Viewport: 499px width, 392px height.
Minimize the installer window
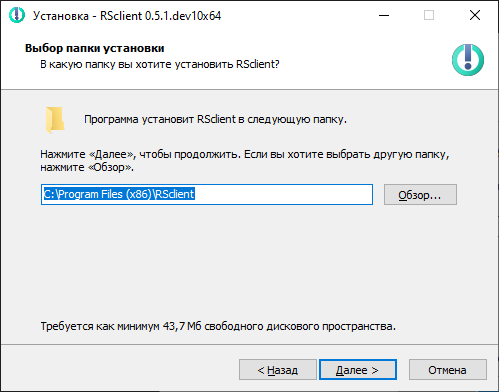[384, 15]
